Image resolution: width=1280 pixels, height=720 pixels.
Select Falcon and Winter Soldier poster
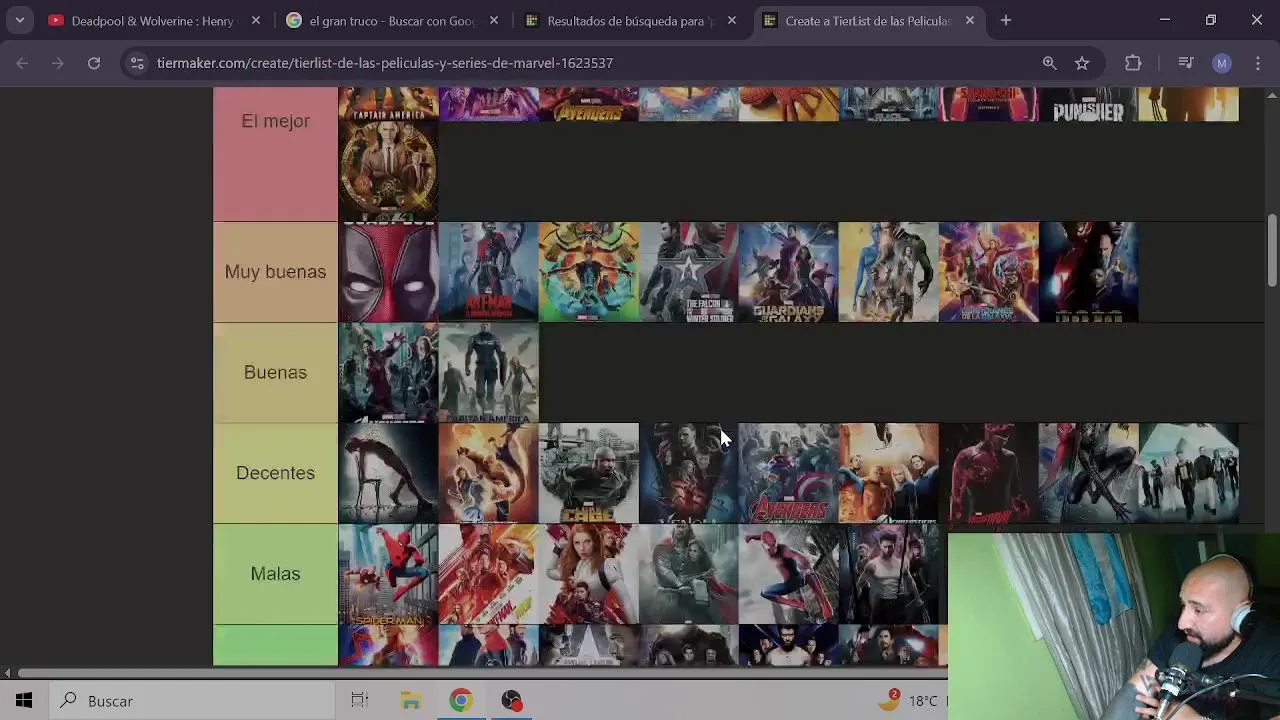click(688, 272)
